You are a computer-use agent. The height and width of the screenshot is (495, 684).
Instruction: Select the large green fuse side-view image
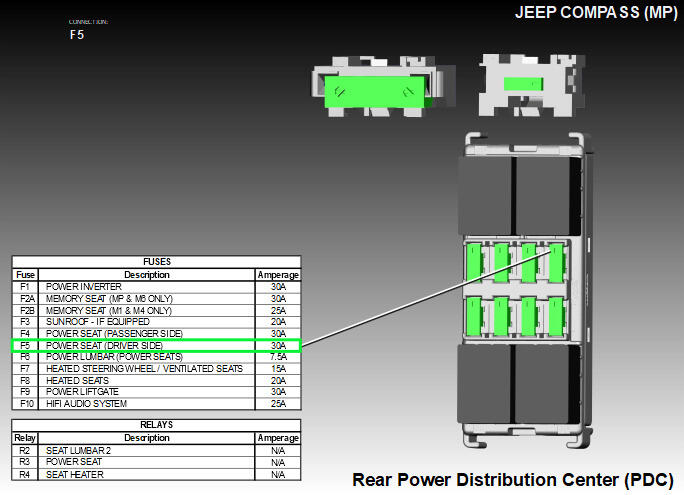coord(383,86)
